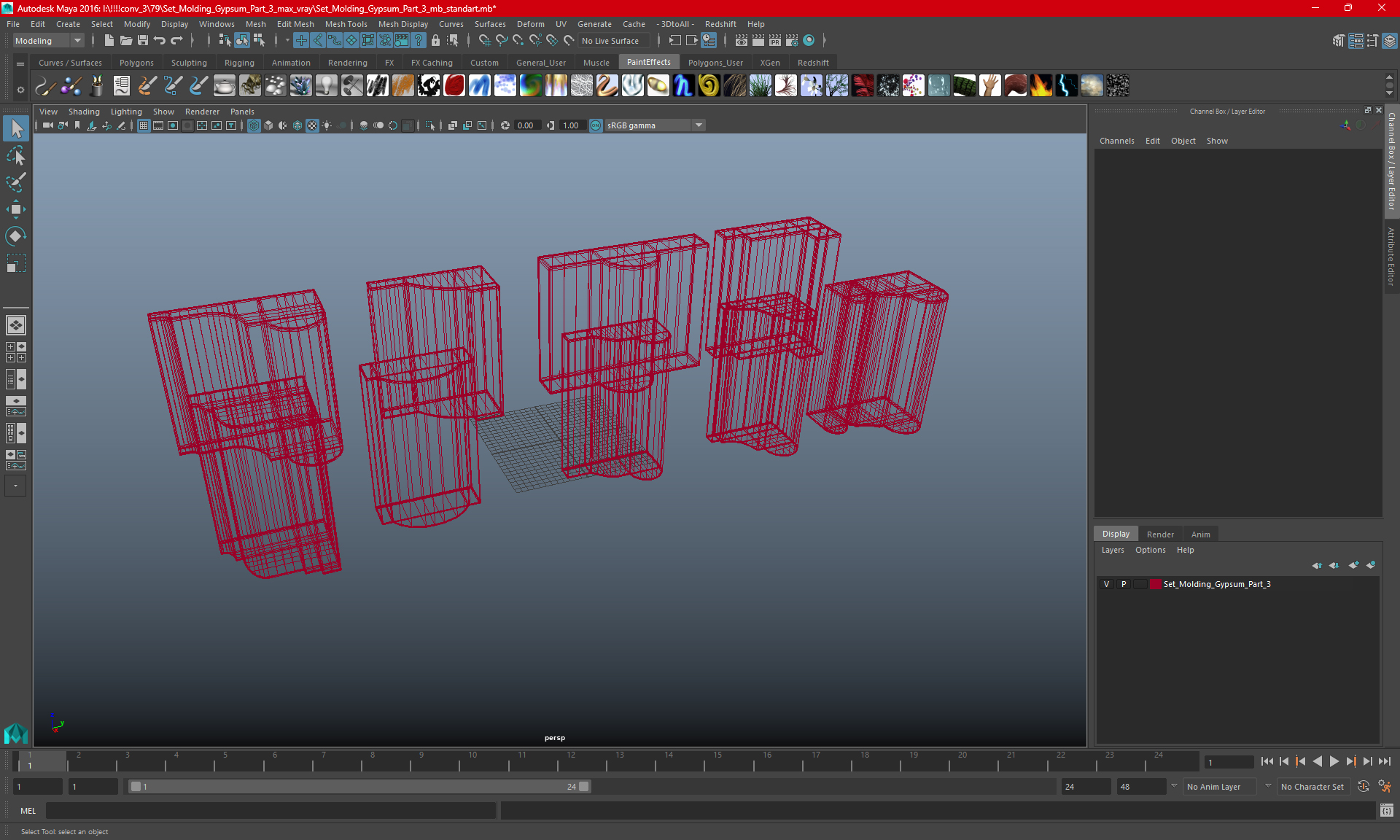Click the undo arrow icon
This screenshot has width=1400, height=840.
click(160, 41)
